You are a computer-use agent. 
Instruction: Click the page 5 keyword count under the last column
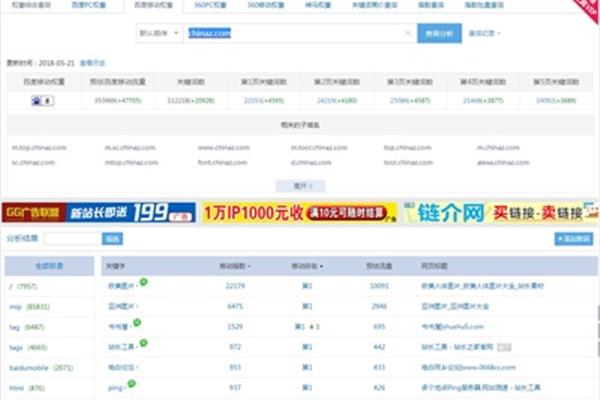pyautogui.click(x=556, y=101)
